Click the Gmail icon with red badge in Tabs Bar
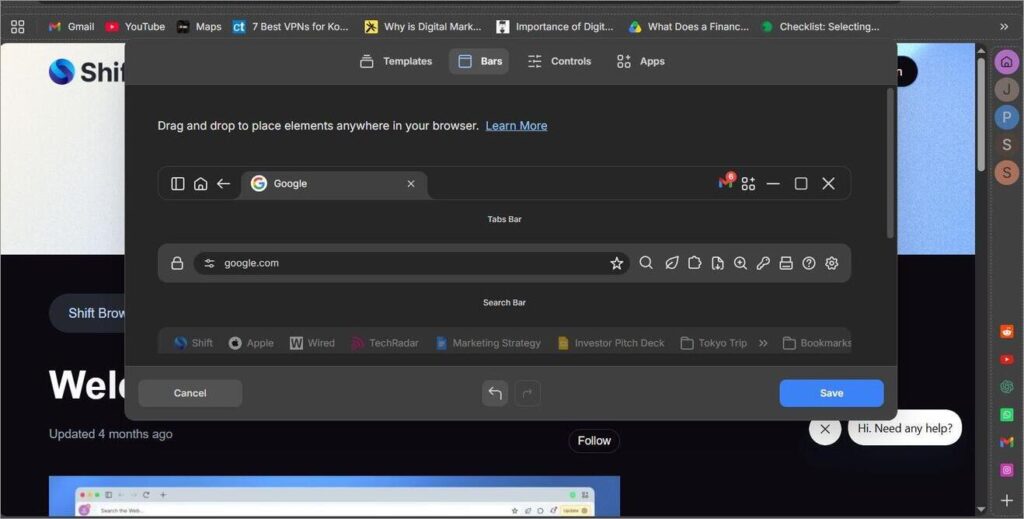Image resolution: width=1024 pixels, height=519 pixels. (726, 181)
